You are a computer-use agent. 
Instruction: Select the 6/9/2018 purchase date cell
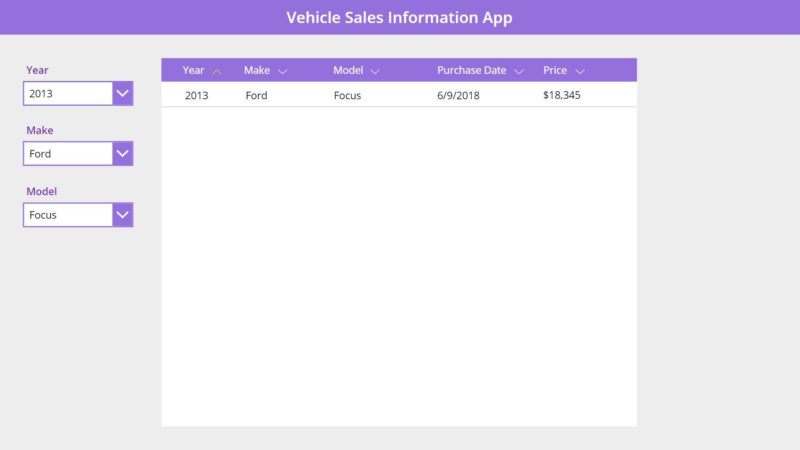[x=458, y=95]
